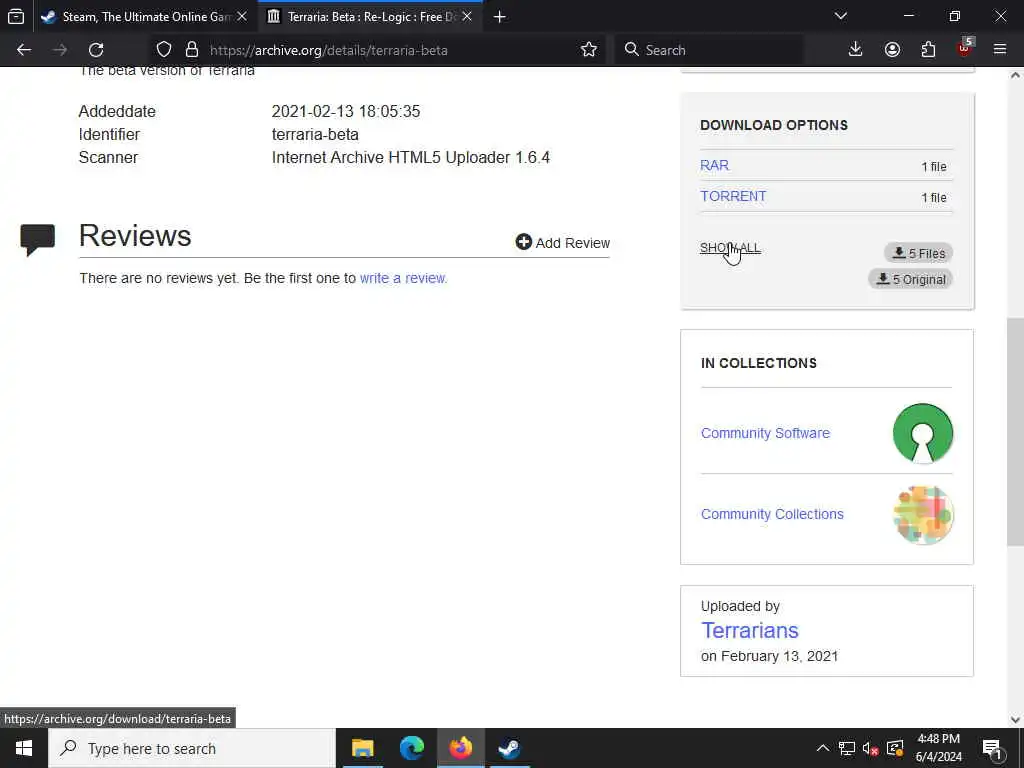Show hidden system tray icons chevron

click(823, 748)
